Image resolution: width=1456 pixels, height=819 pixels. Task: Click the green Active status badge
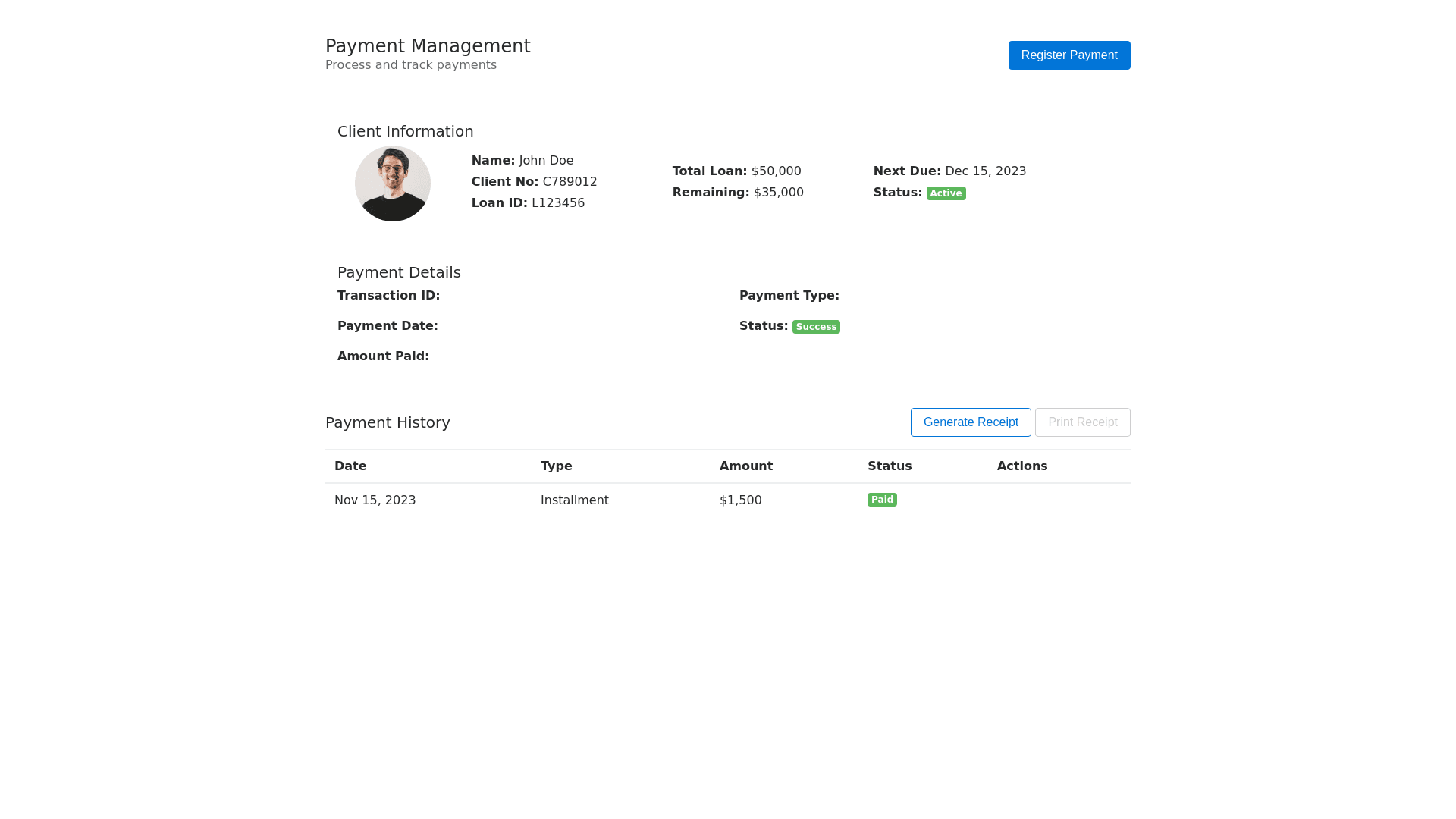point(946,193)
